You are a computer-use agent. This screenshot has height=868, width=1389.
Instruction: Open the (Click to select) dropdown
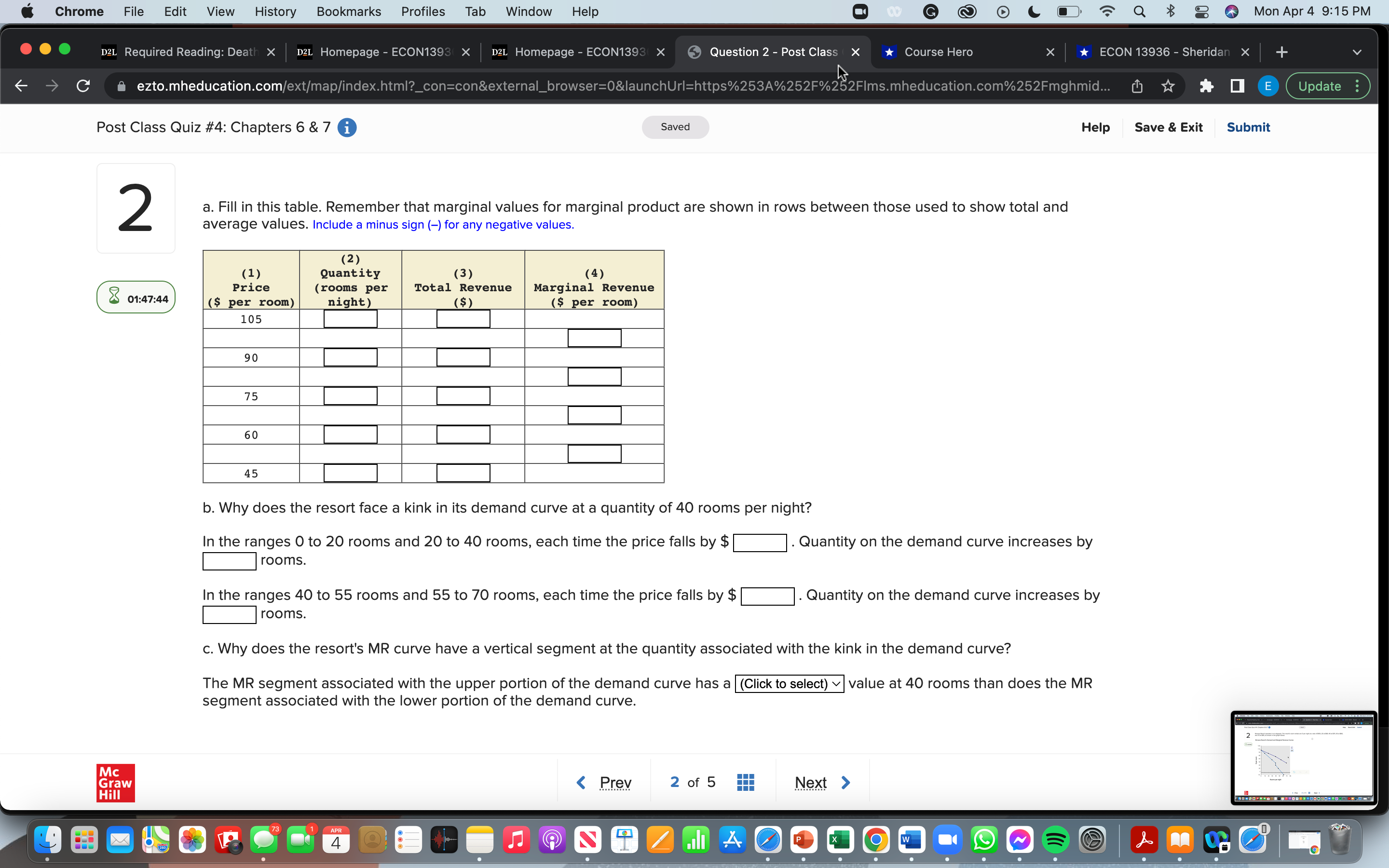click(789, 683)
